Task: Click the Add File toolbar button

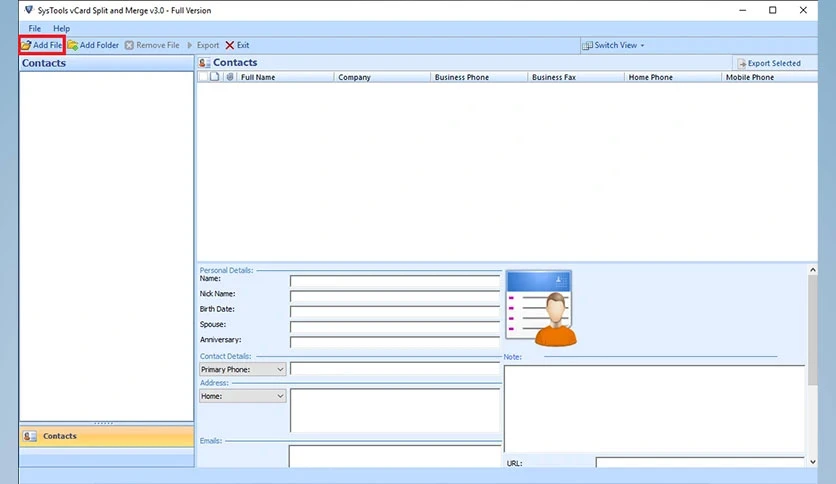Action: pyautogui.click(x=42, y=45)
